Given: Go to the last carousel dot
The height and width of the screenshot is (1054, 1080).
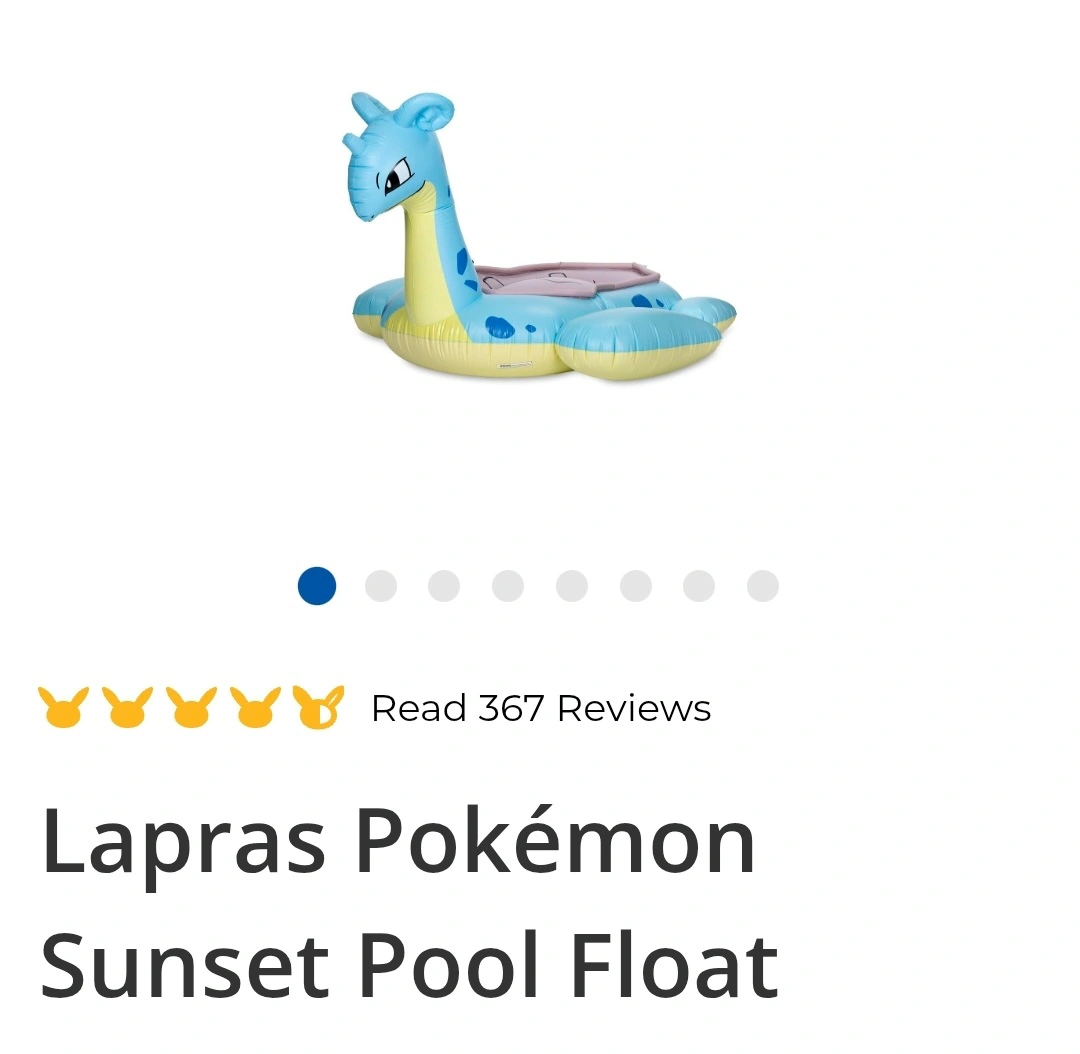Looking at the screenshot, I should pos(763,586).
